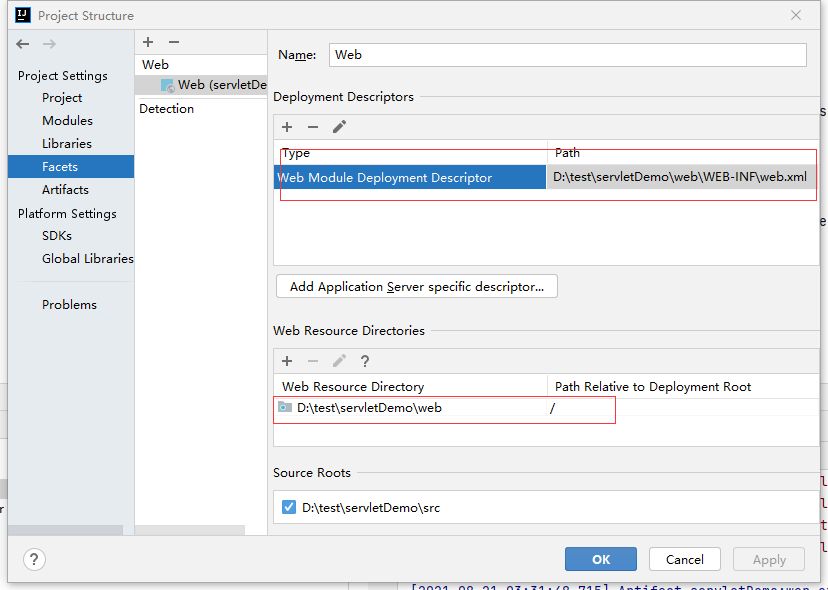Remove the selected deployment descriptor
Image resolution: width=828 pixels, height=590 pixels.
pyautogui.click(x=313, y=127)
